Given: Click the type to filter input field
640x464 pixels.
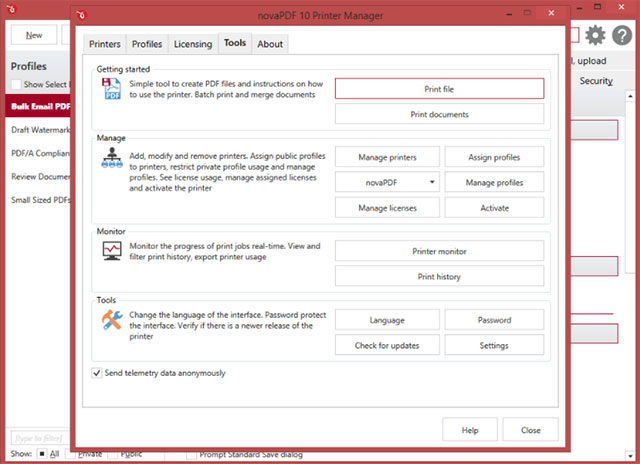Looking at the screenshot, I should click(40, 438).
